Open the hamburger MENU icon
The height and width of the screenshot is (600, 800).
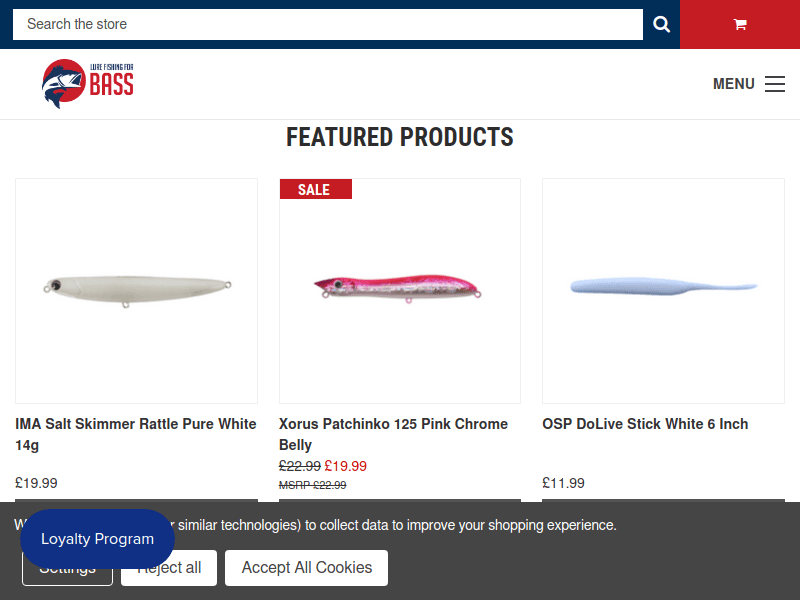775,84
